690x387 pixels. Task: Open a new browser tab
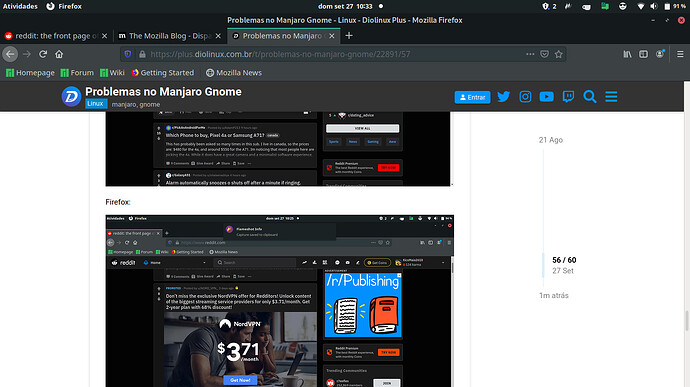[349, 36]
